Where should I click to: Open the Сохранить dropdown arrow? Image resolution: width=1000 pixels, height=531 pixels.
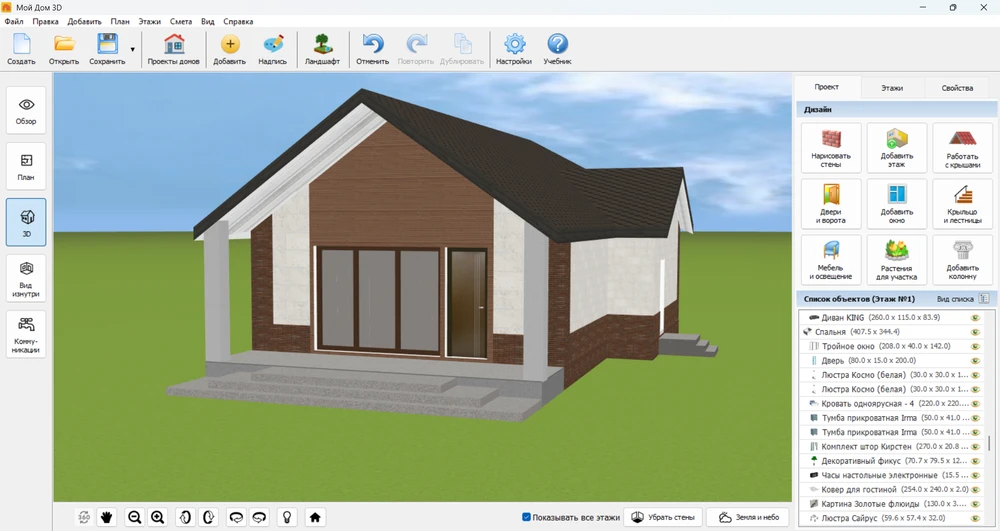click(x=133, y=48)
